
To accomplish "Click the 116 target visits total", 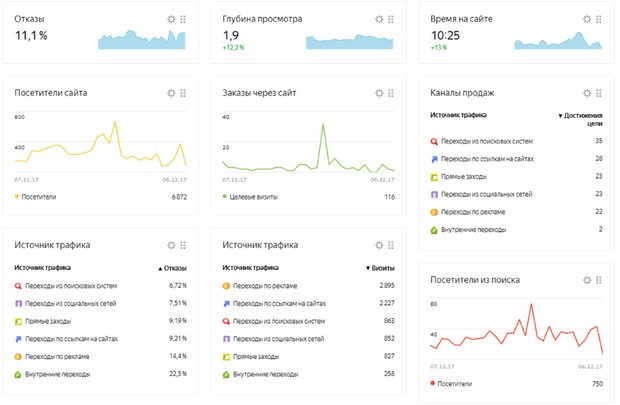I will (x=389, y=197).
